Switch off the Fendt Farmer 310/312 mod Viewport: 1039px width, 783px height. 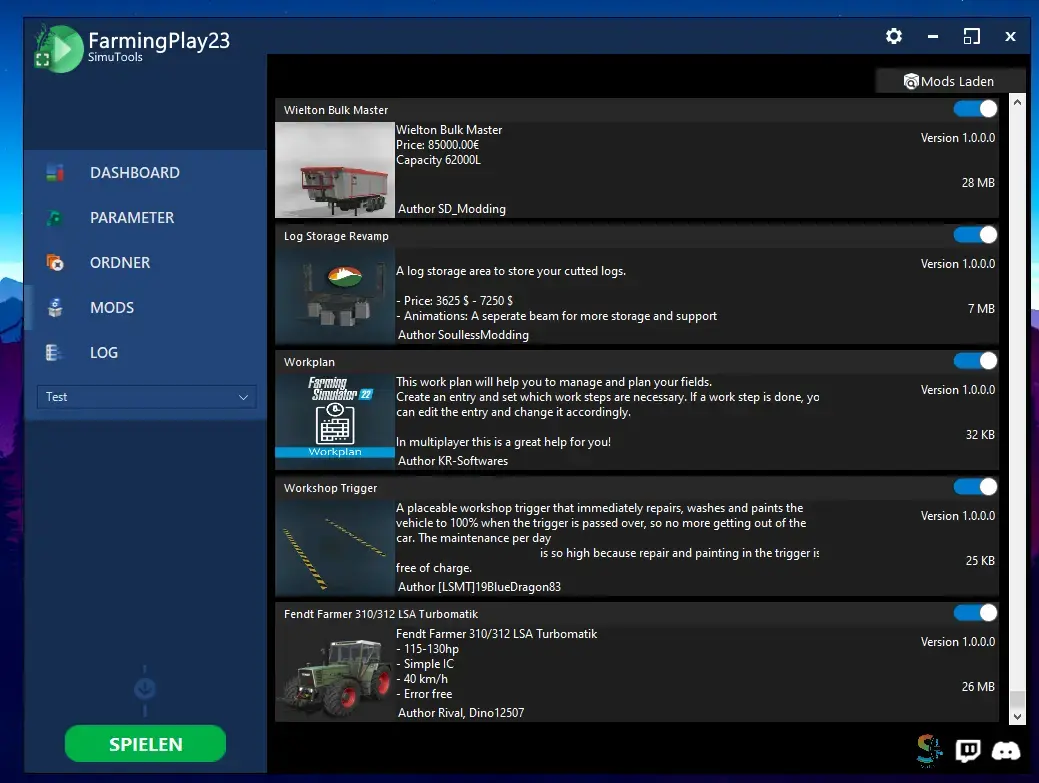pos(975,613)
